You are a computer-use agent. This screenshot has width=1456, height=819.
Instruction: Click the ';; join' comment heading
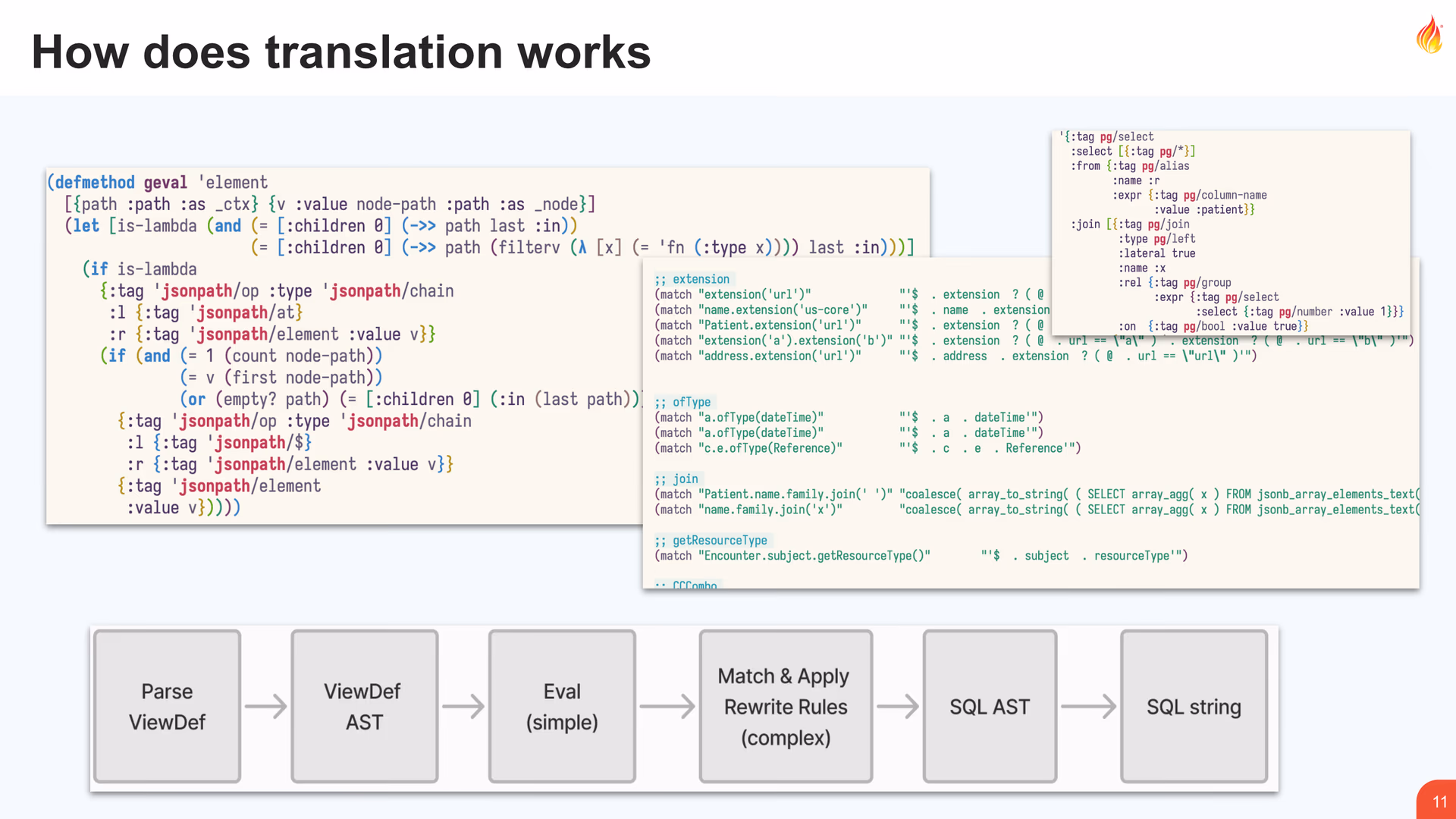[x=677, y=479]
